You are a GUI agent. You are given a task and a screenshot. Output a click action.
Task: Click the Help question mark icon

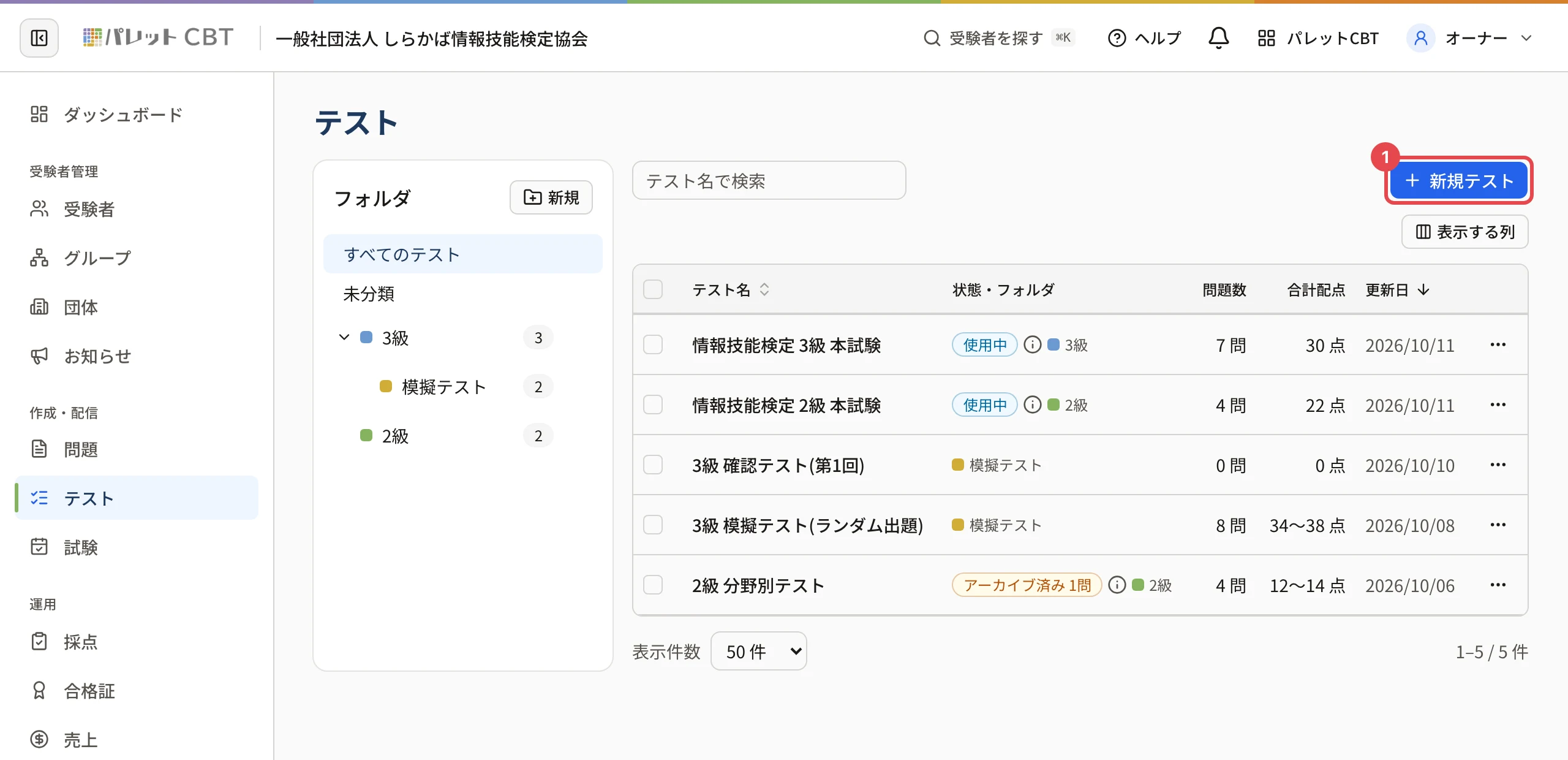[1117, 38]
